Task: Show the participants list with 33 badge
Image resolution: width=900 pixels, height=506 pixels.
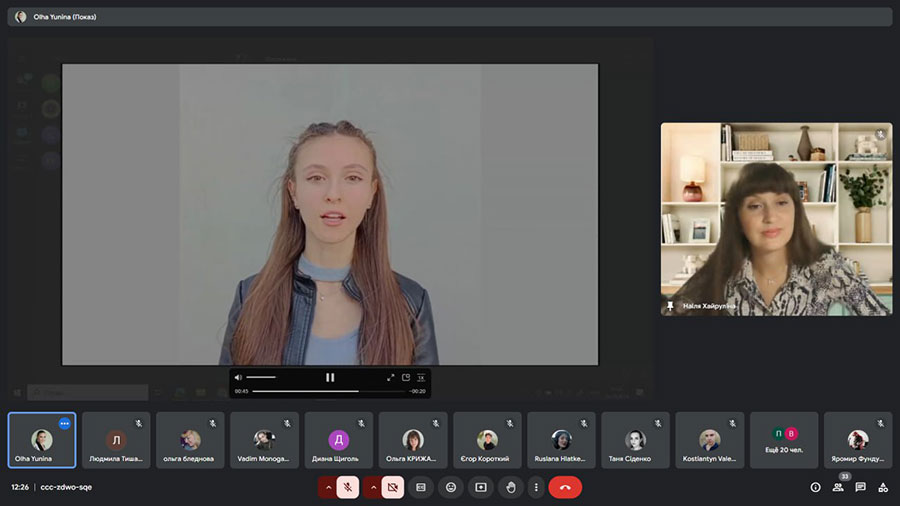Action: coord(839,487)
